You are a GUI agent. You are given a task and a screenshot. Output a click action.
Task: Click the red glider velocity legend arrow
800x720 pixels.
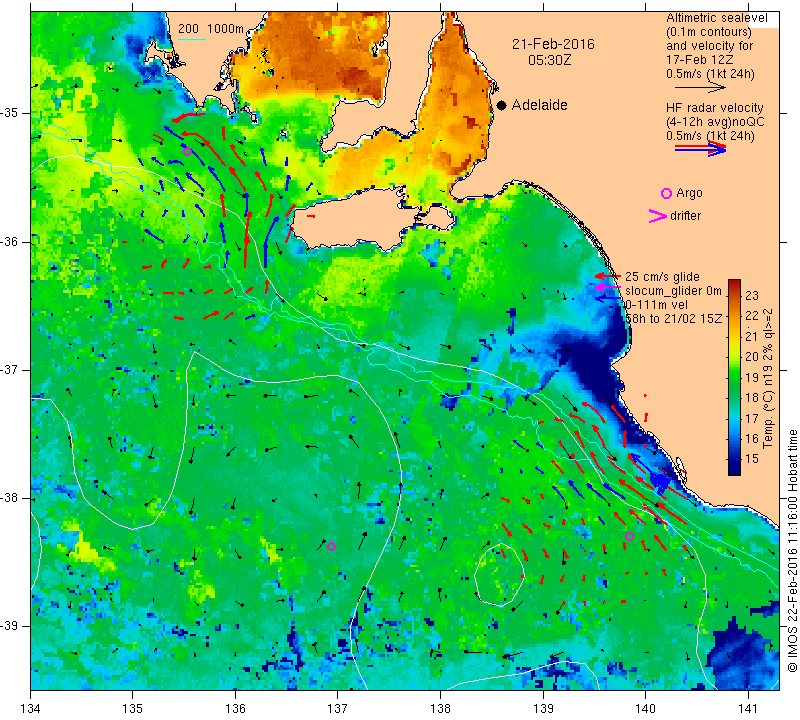pyautogui.click(x=607, y=276)
